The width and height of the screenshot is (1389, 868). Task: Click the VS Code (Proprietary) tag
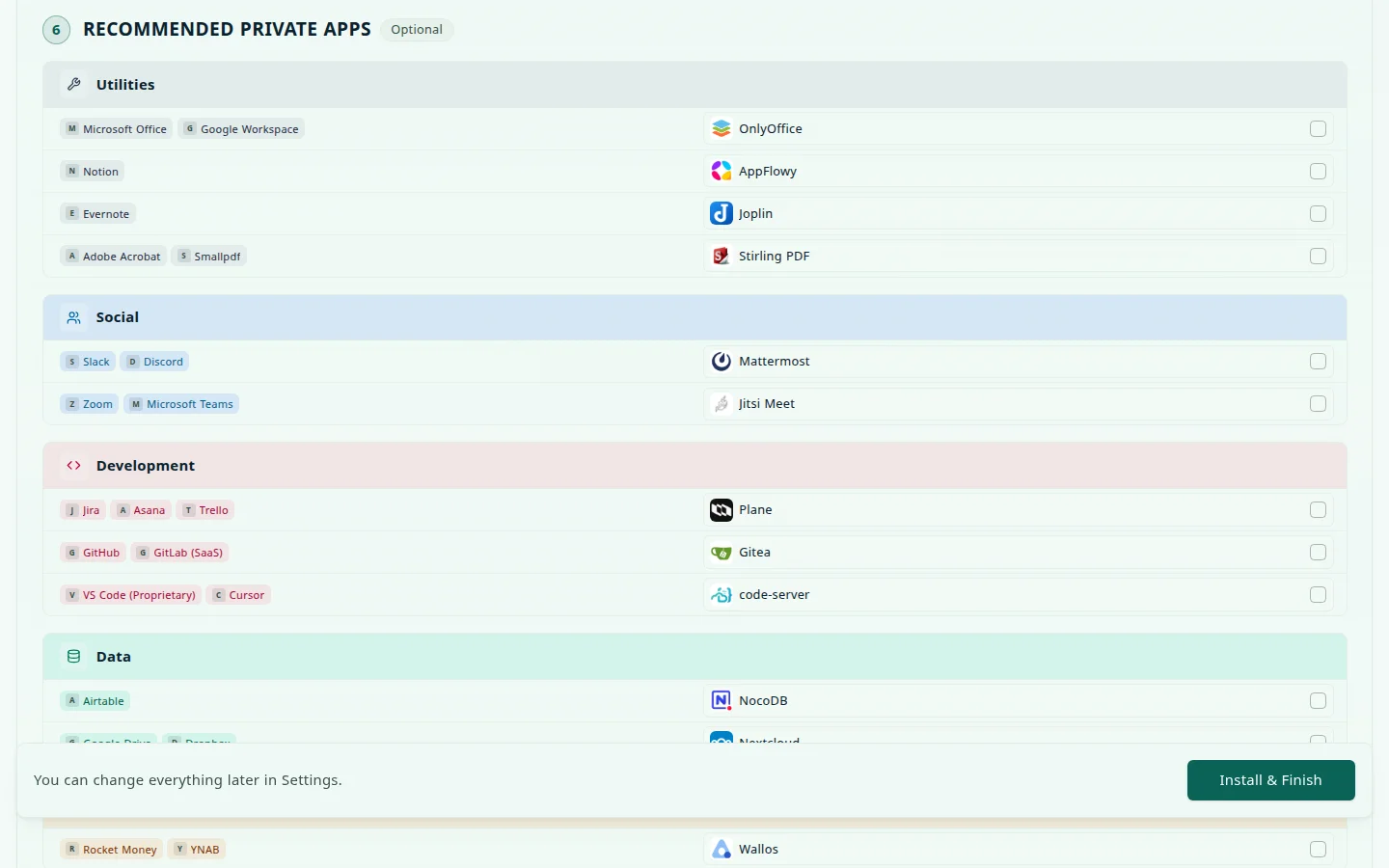pyautogui.click(x=130, y=595)
